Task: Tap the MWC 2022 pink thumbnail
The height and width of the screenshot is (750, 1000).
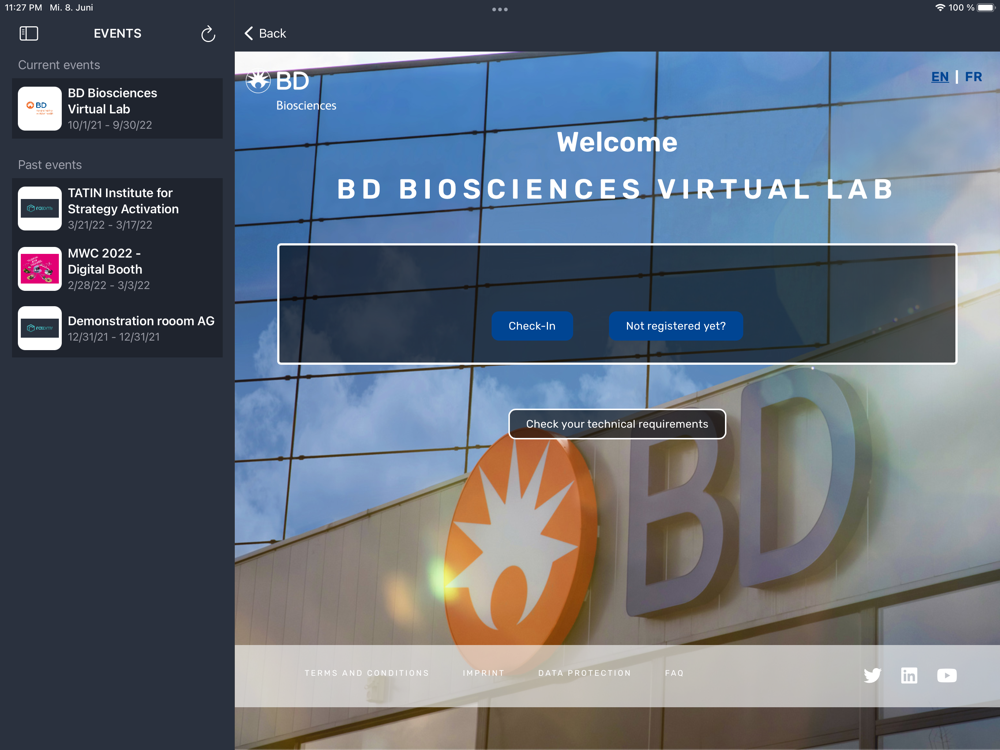Action: click(40, 268)
